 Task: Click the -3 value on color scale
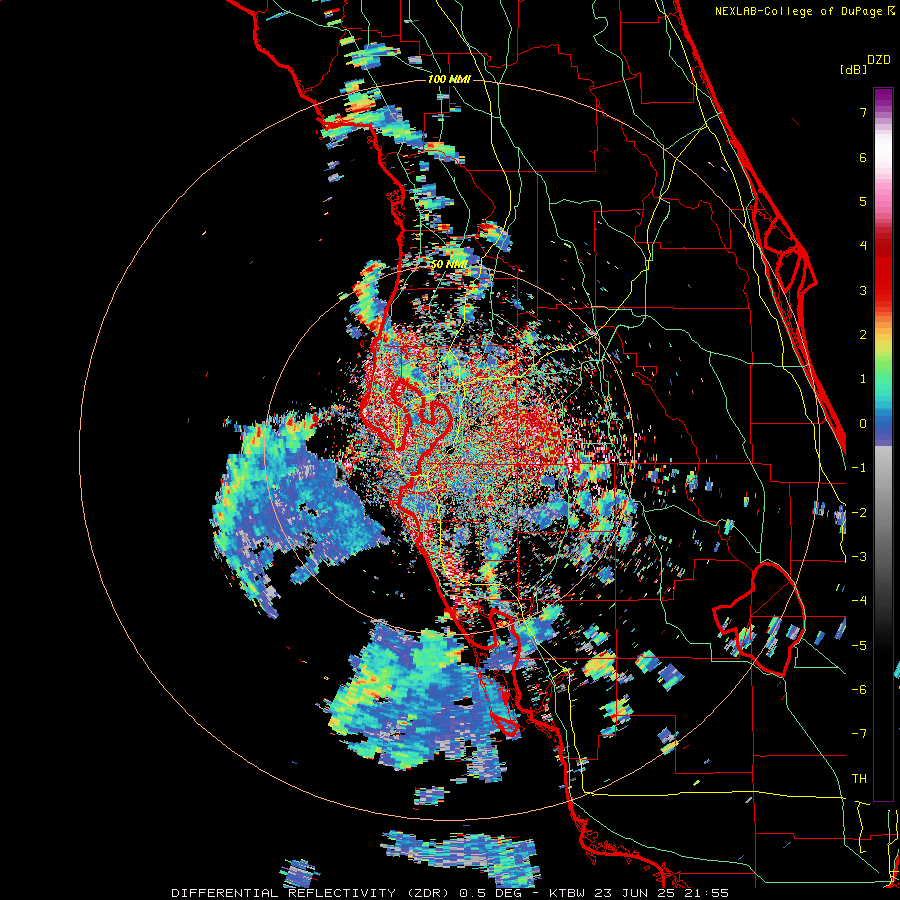click(x=859, y=556)
